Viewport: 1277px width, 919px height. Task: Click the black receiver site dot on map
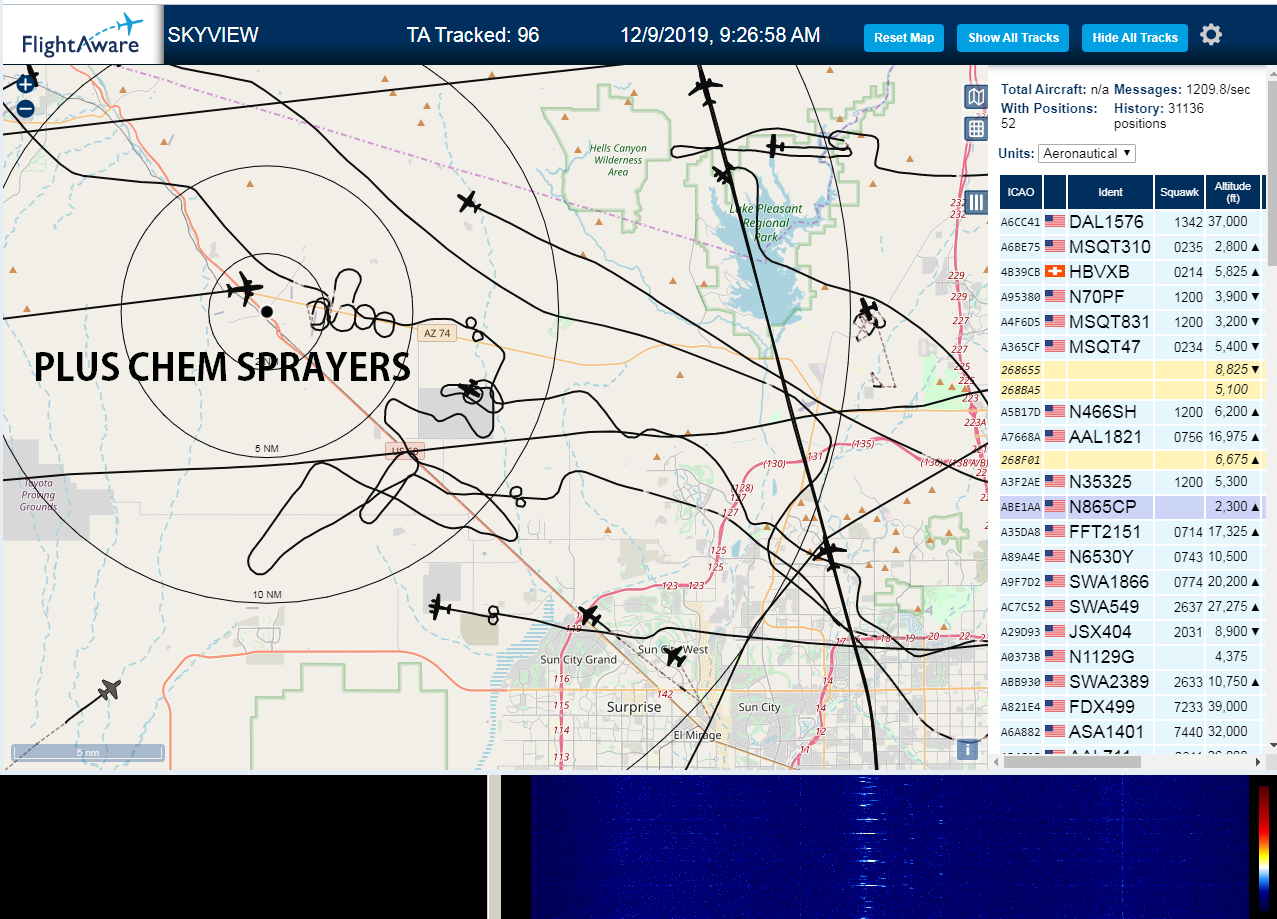pyautogui.click(x=267, y=312)
